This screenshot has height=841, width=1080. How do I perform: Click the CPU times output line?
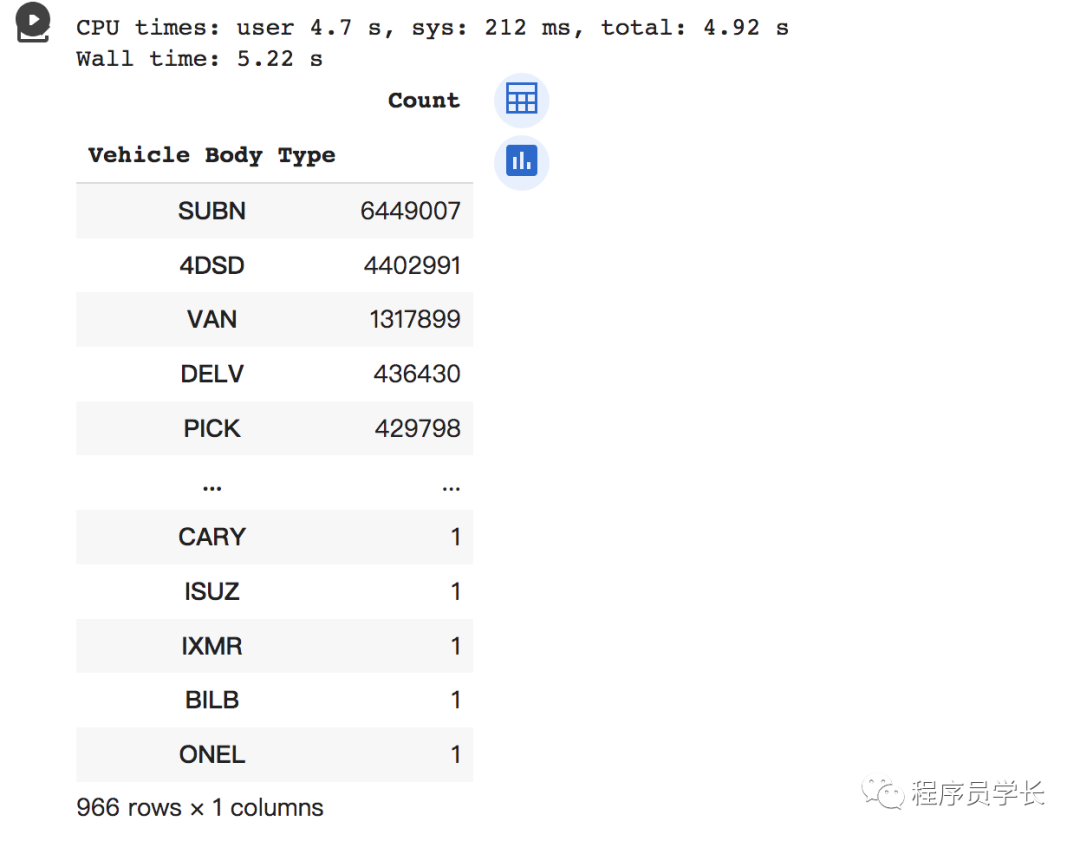pos(433,28)
